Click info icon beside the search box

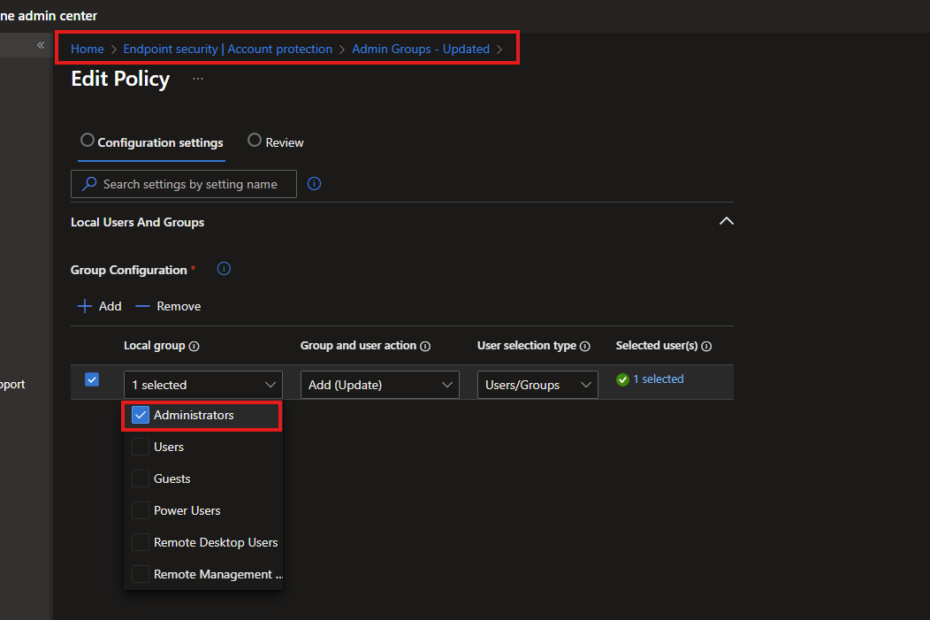314,184
